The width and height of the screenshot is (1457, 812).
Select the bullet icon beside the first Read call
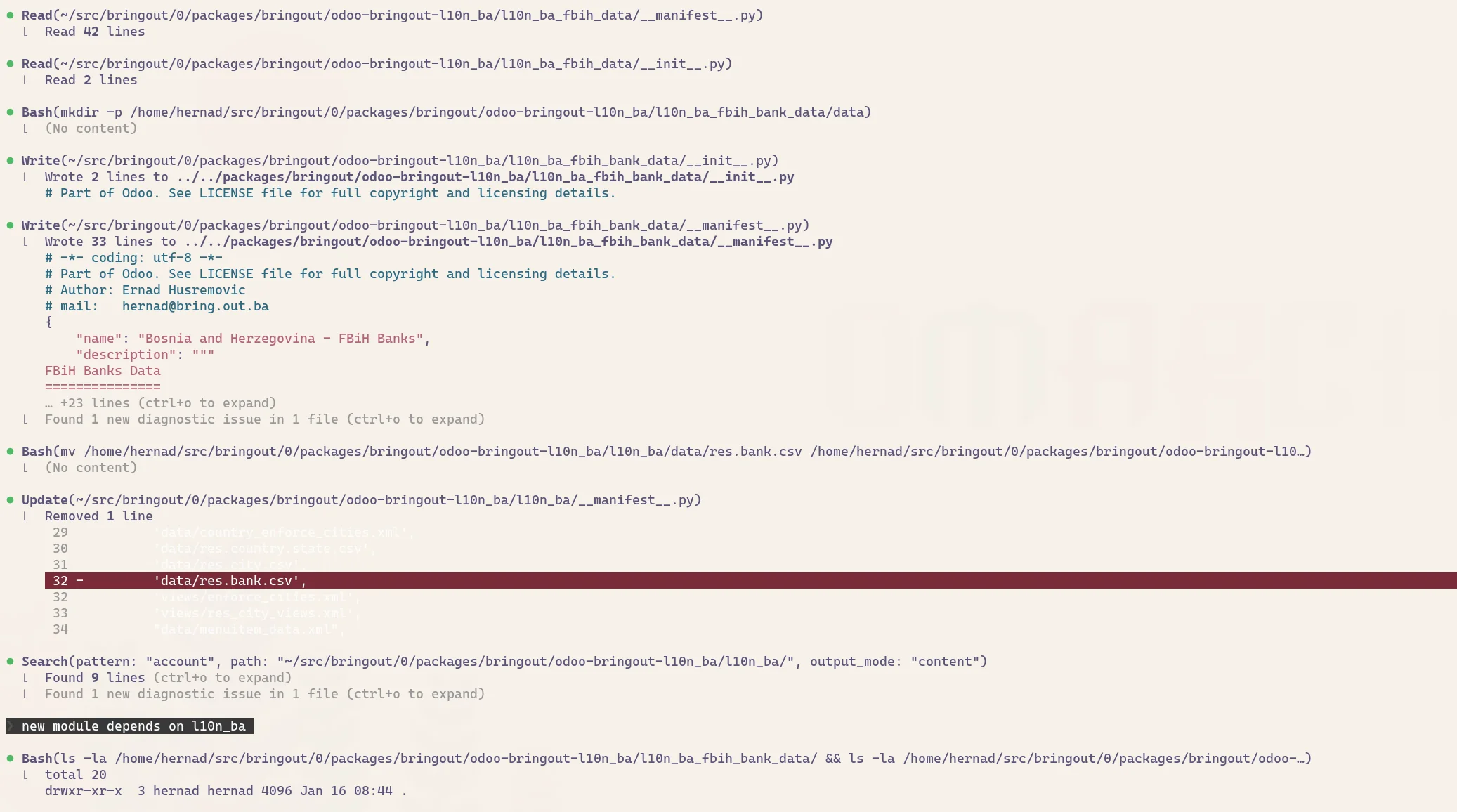(x=10, y=15)
